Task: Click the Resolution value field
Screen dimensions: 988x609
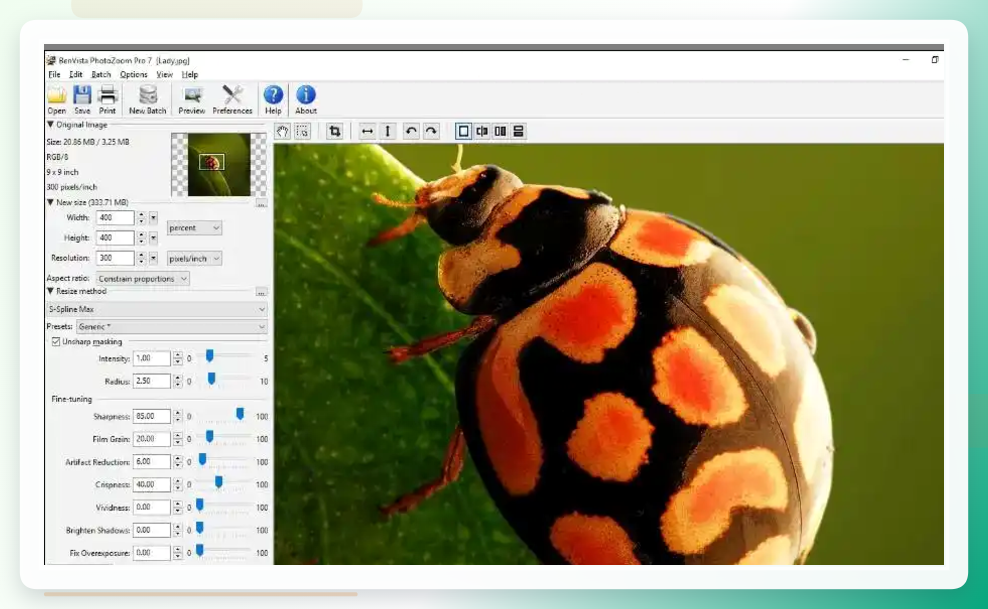Action: [115, 258]
